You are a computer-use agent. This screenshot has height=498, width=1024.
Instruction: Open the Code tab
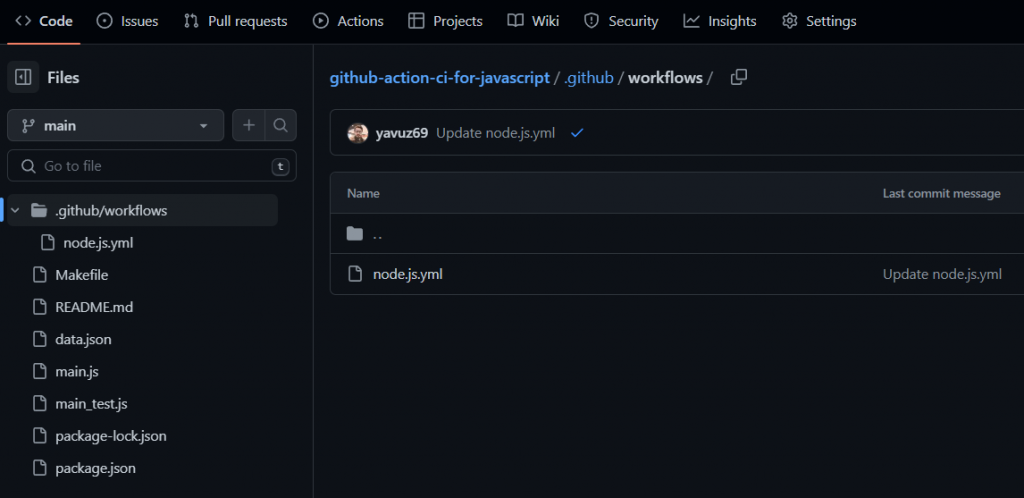pyautogui.click(x=44, y=21)
